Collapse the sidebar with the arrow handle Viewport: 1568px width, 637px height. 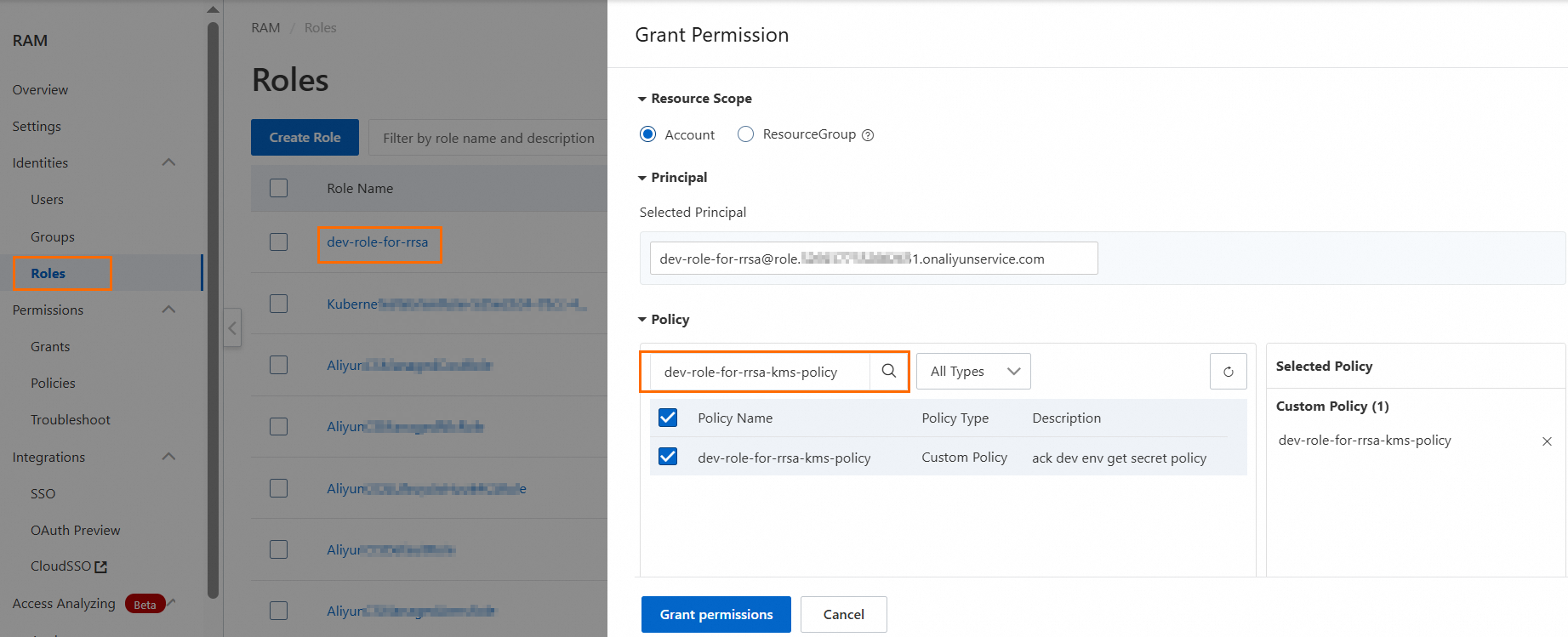coord(232,328)
